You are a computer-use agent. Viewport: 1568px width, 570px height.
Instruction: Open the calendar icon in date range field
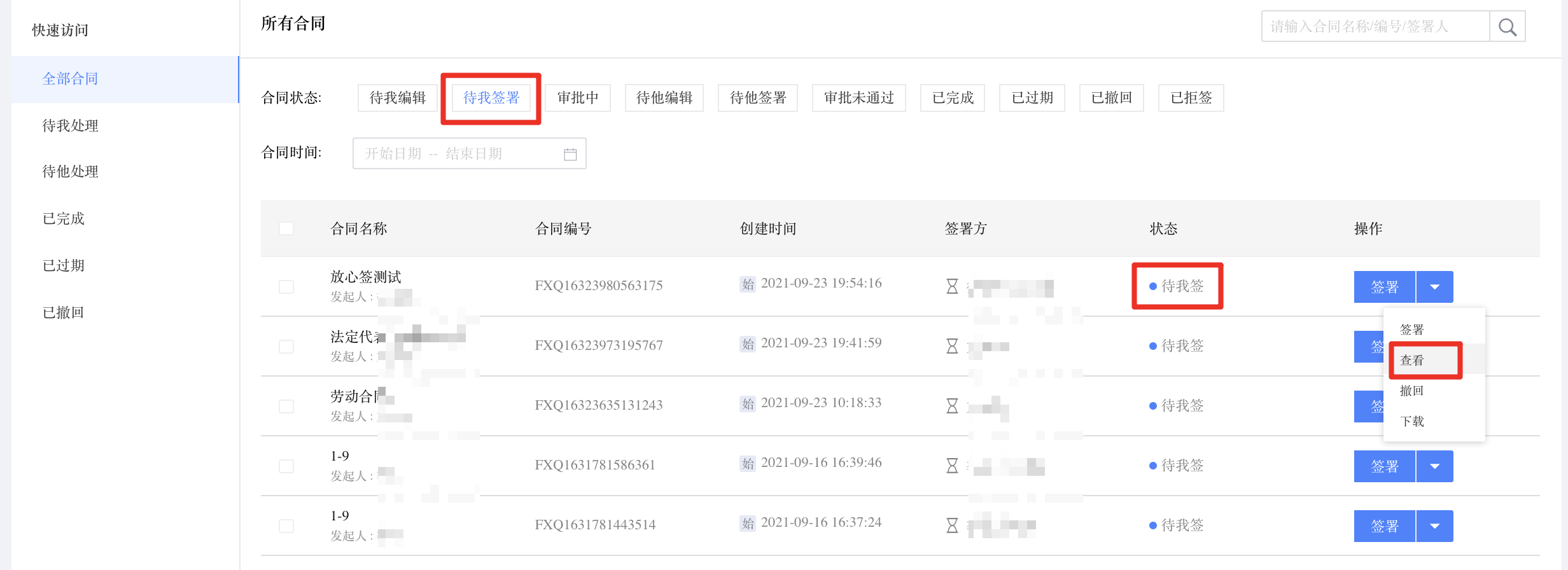(570, 154)
